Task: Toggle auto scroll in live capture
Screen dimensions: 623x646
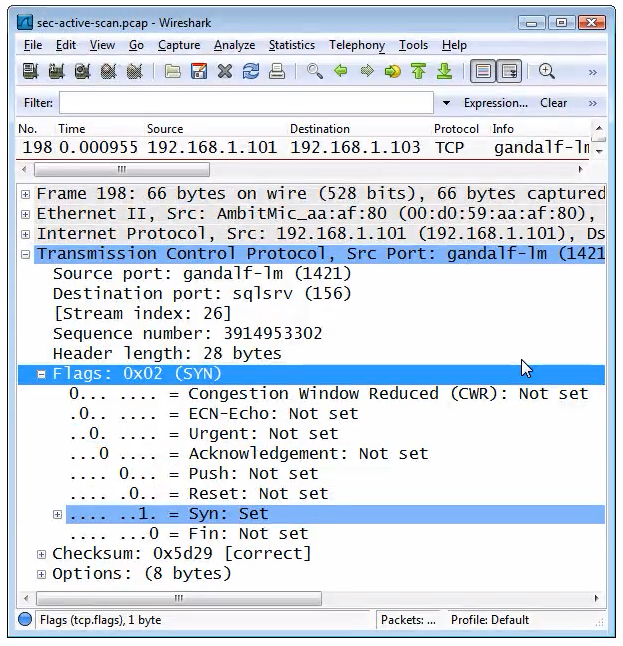Action: click(509, 71)
